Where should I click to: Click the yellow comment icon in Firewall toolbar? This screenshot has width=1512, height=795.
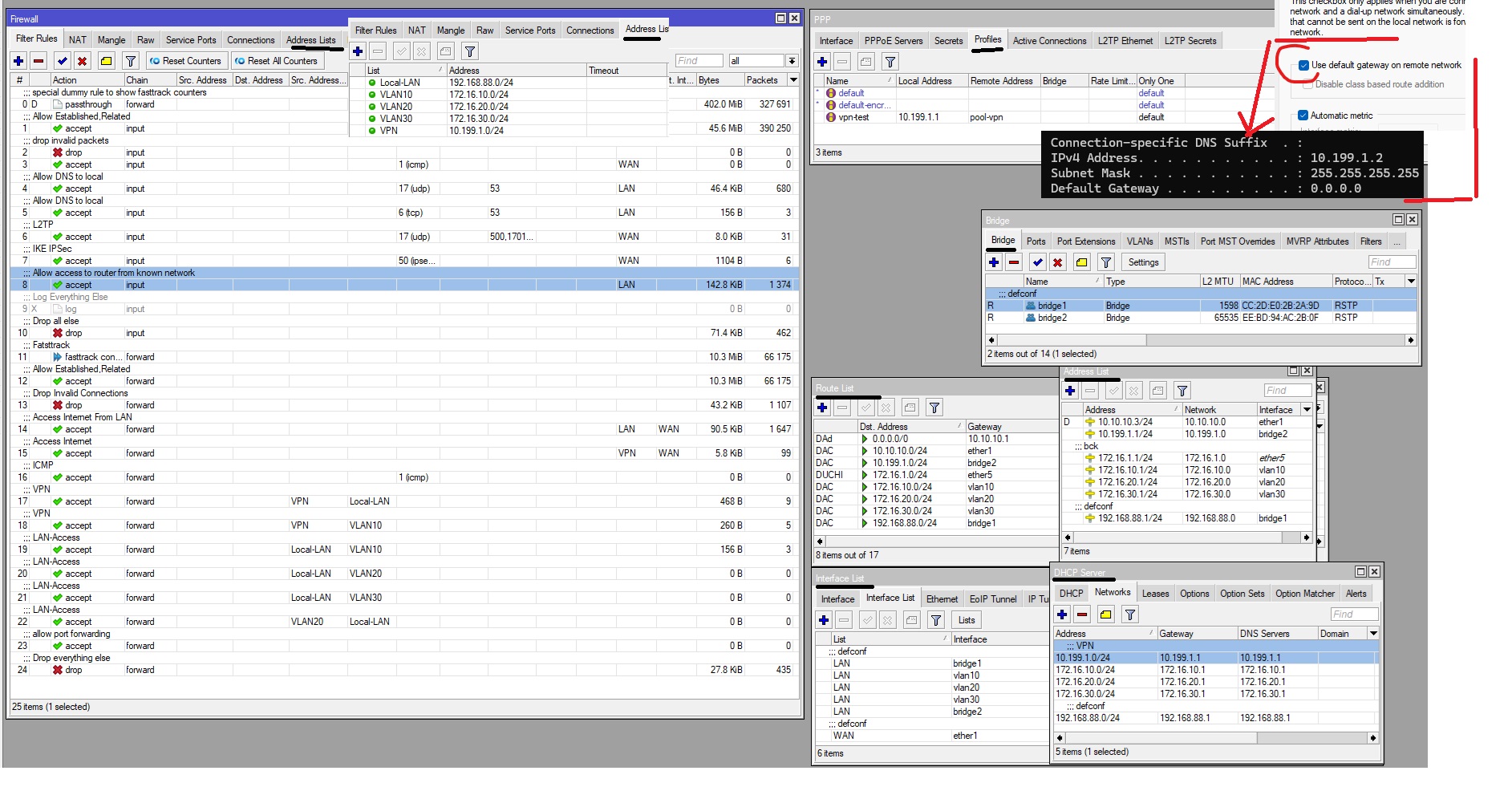[x=106, y=61]
